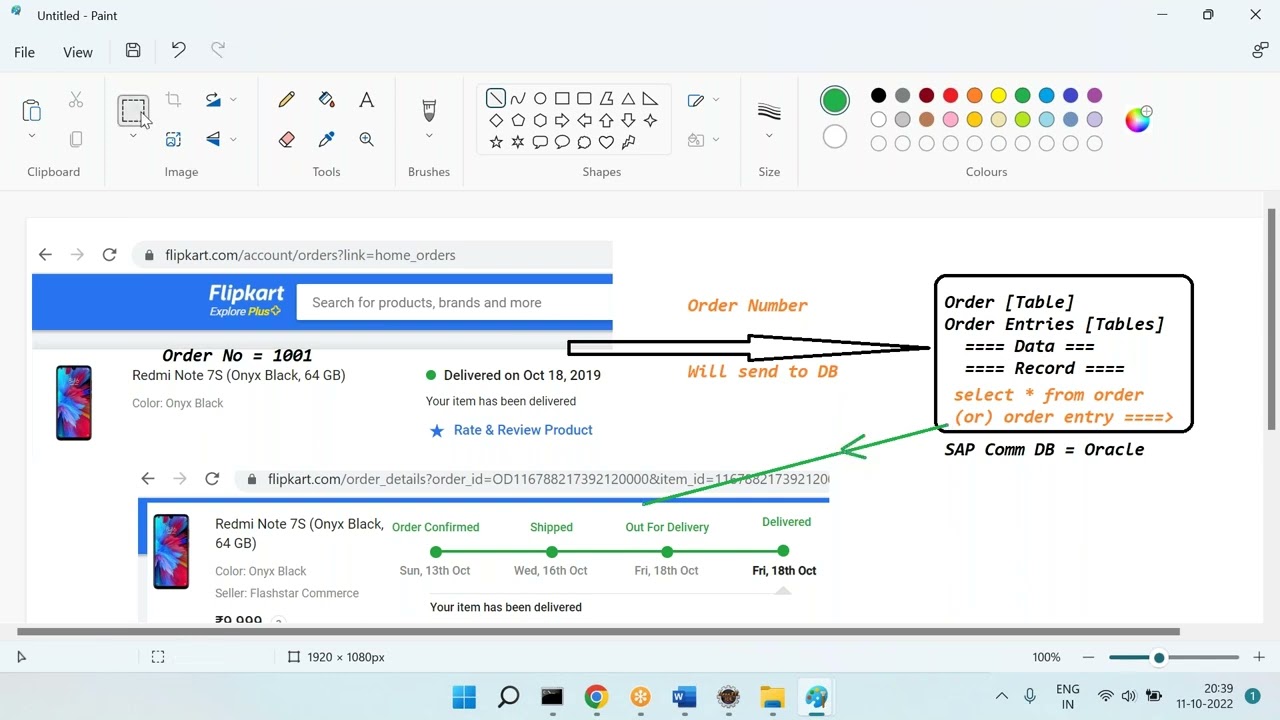This screenshot has height=720, width=1280.
Task: Expand the Brushes dropdown chevron
Action: coord(429,136)
